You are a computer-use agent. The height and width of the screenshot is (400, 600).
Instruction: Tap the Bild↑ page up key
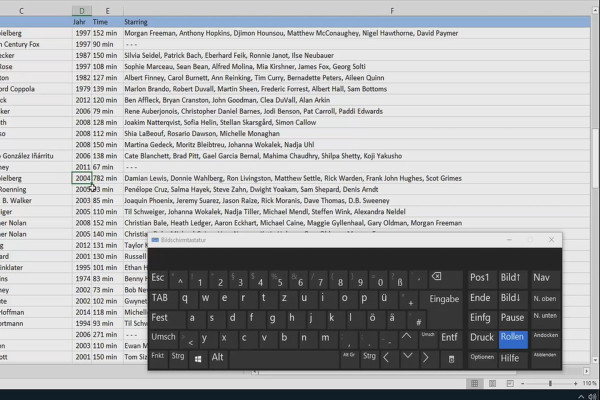[512, 279]
